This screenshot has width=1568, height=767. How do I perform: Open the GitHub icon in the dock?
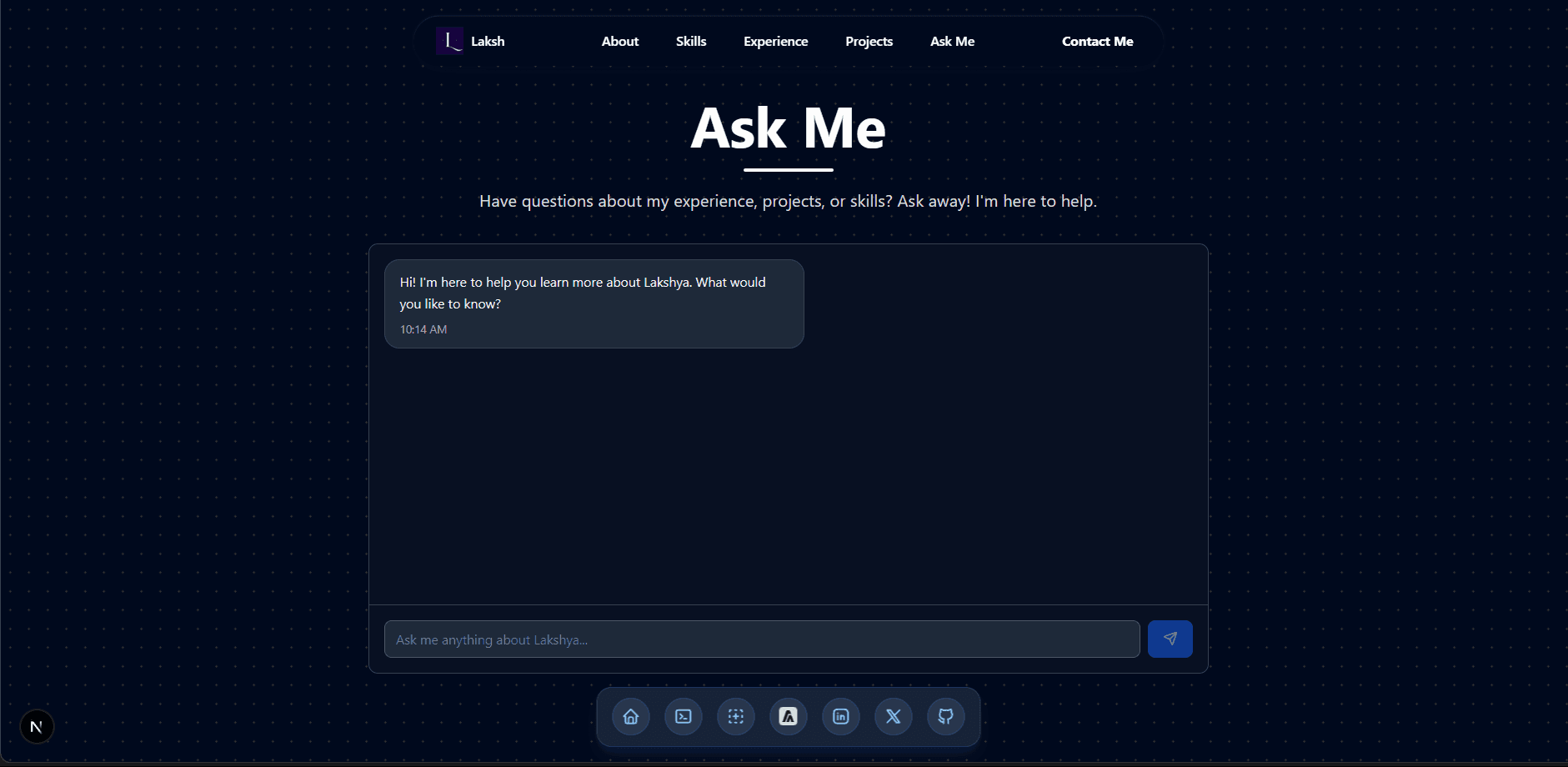pyautogui.click(x=946, y=717)
